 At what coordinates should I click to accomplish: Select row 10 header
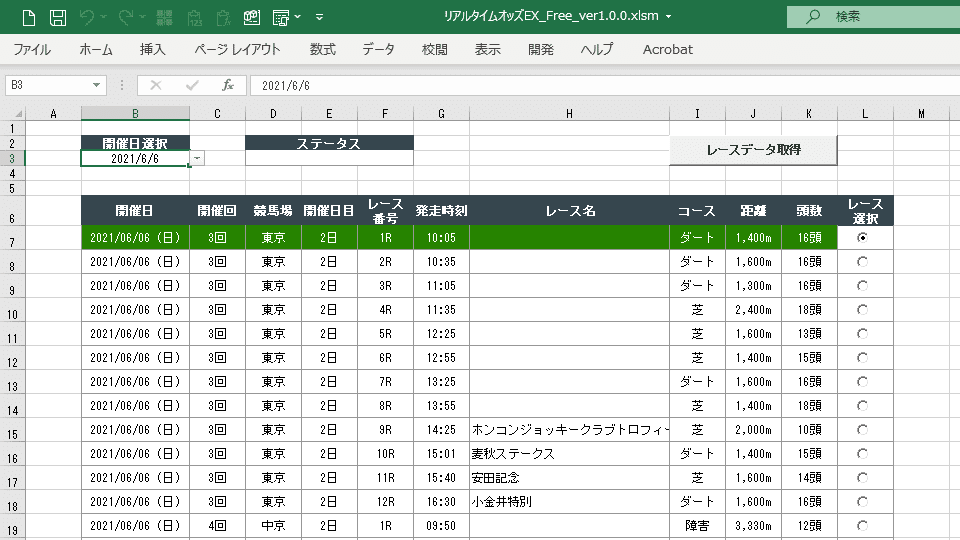coord(12,310)
